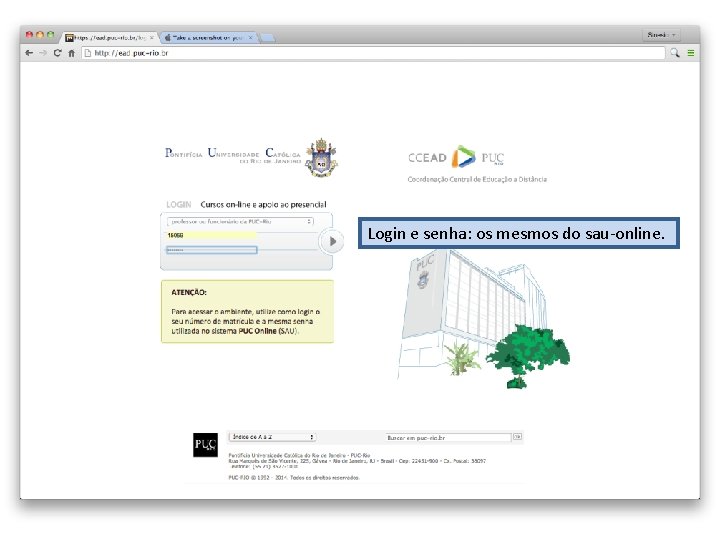The width and height of the screenshot is (720, 540).
Task: Close the 'Take a screenshot' tab
Action: coord(250,38)
